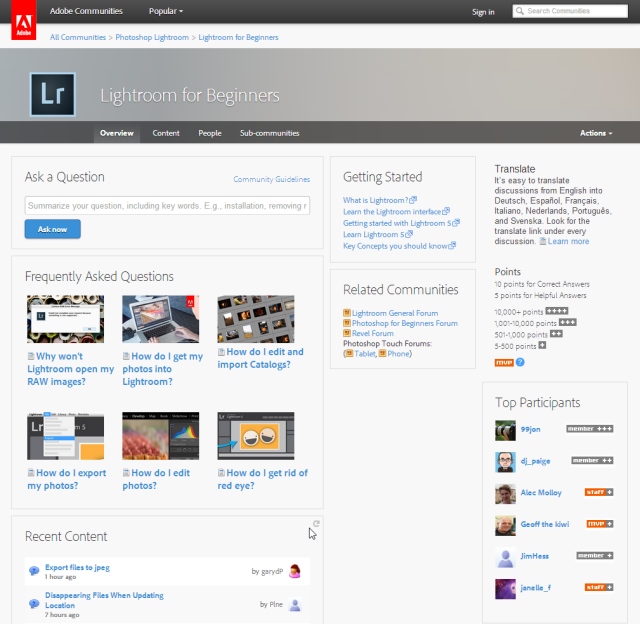Open Geoff the kiwi's profile link
640x624 pixels.
click(544, 524)
